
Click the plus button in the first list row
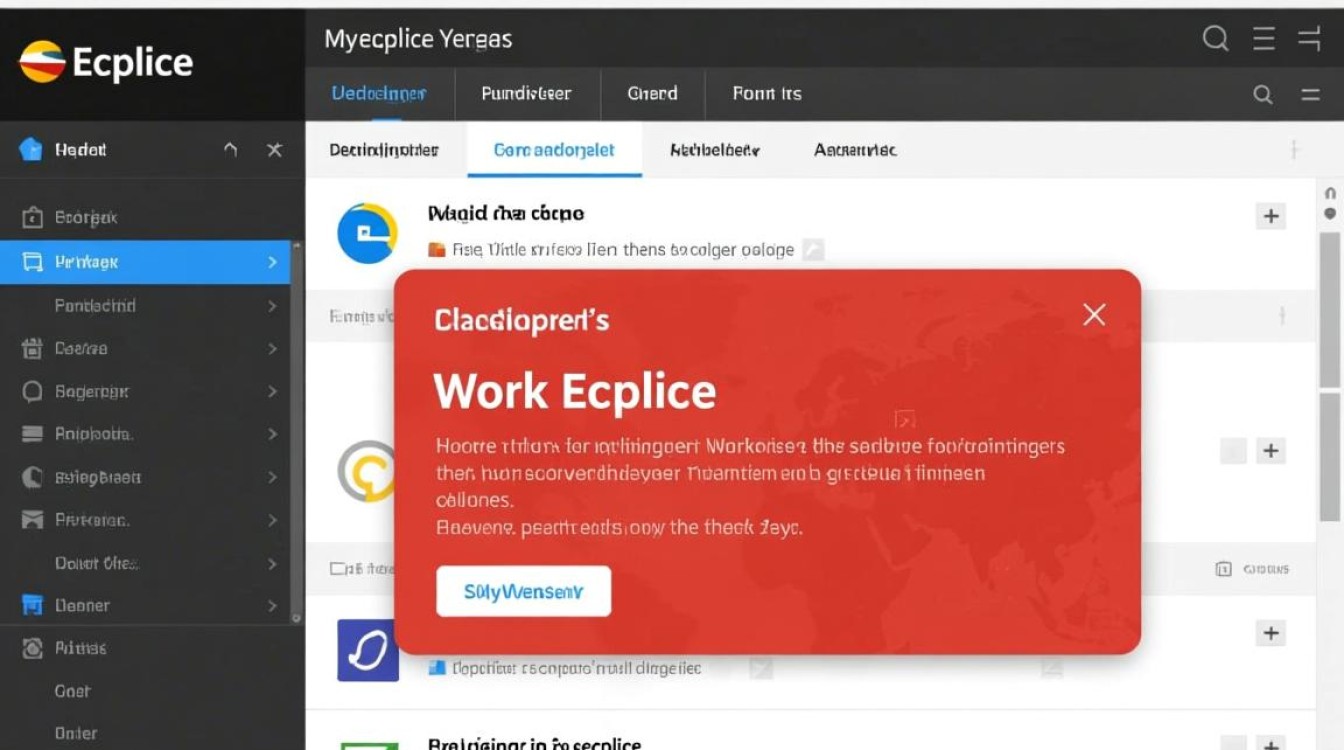click(1270, 216)
